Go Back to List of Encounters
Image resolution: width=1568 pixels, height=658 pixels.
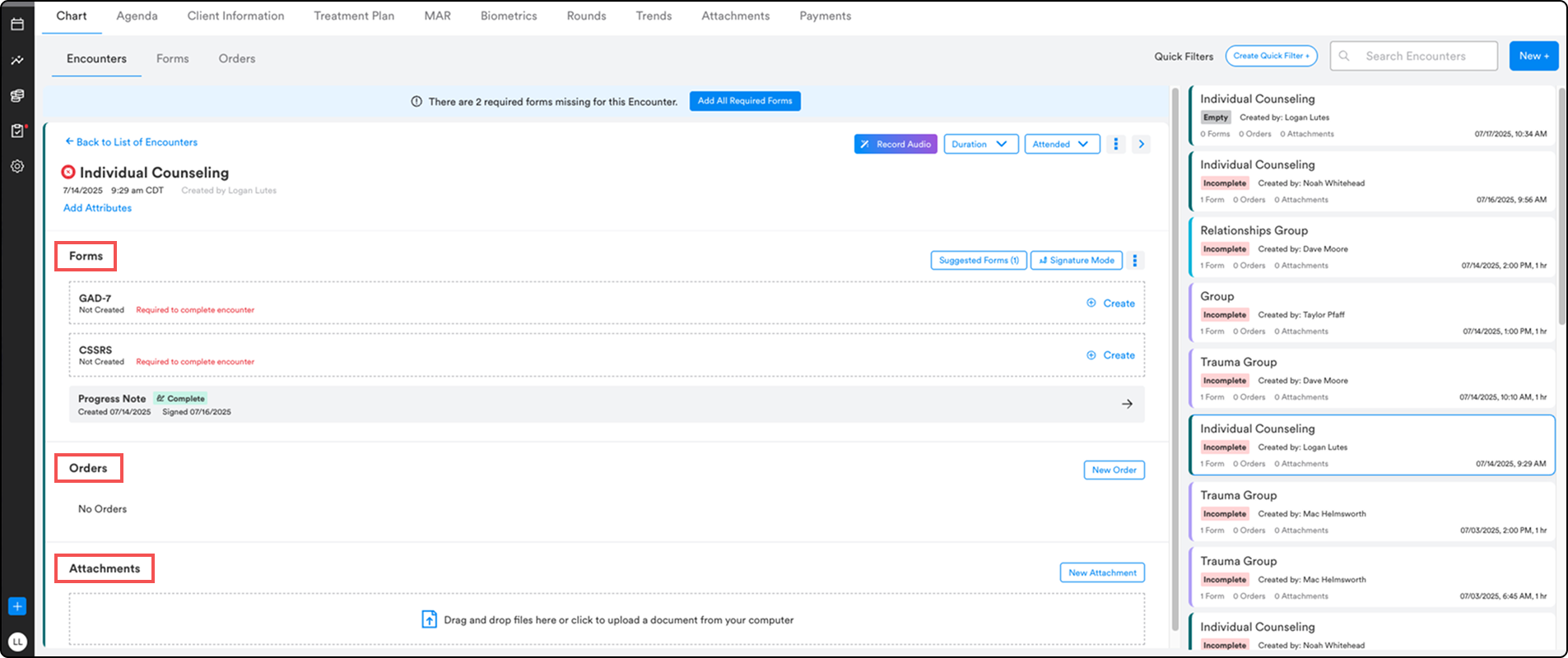[x=132, y=142]
